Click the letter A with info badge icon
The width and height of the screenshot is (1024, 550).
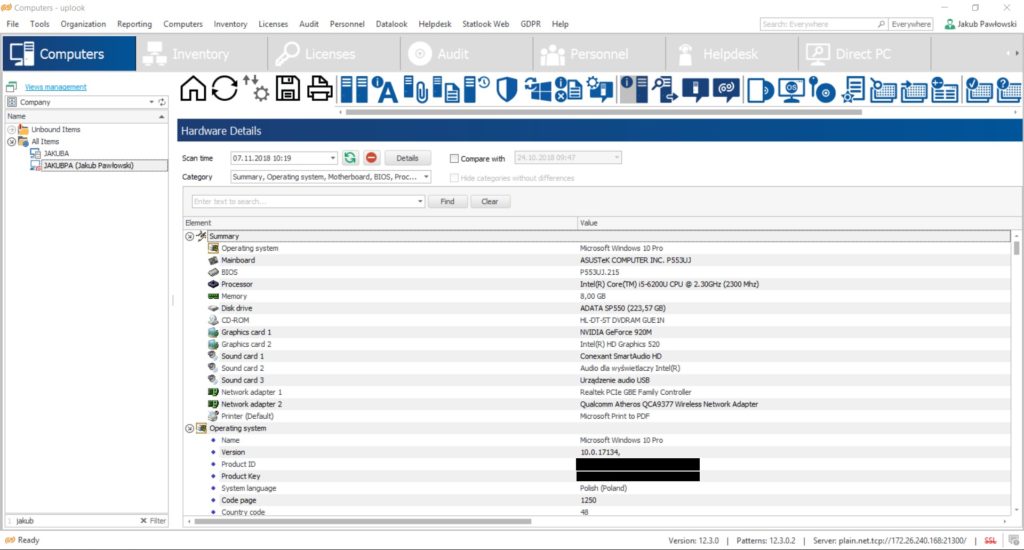(x=385, y=89)
